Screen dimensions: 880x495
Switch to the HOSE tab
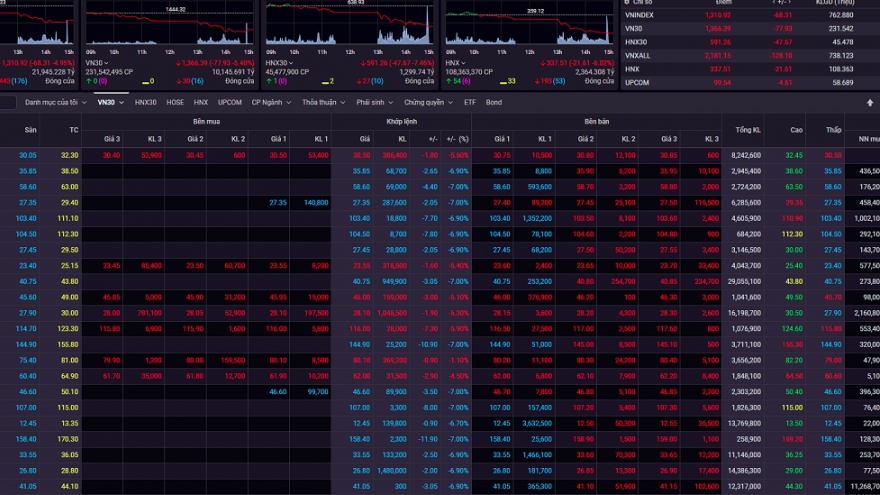[x=175, y=102]
